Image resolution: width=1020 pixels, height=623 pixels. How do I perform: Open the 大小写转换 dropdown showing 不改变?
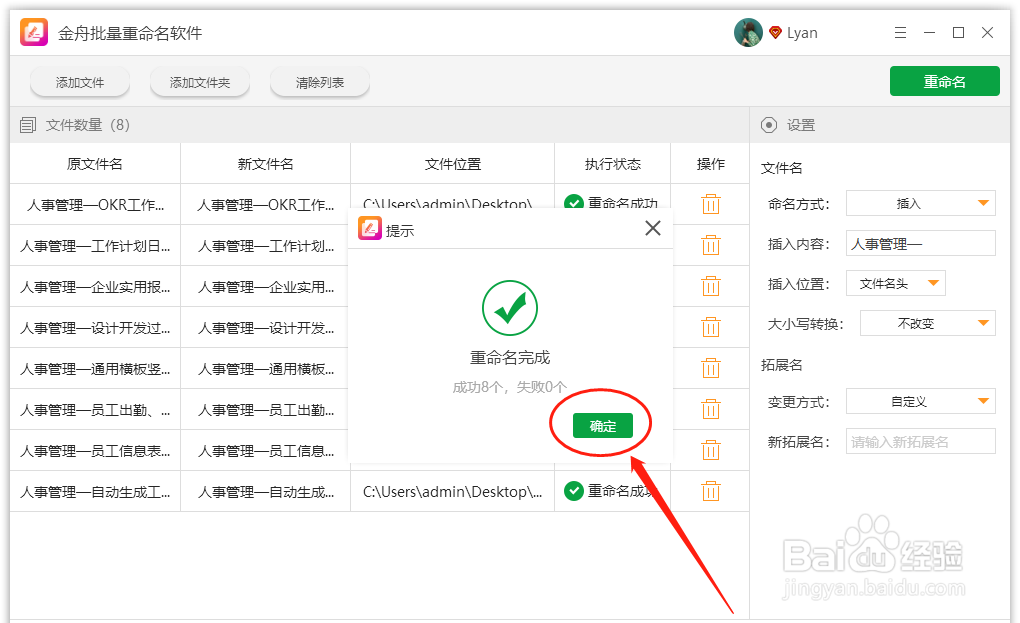pos(927,323)
